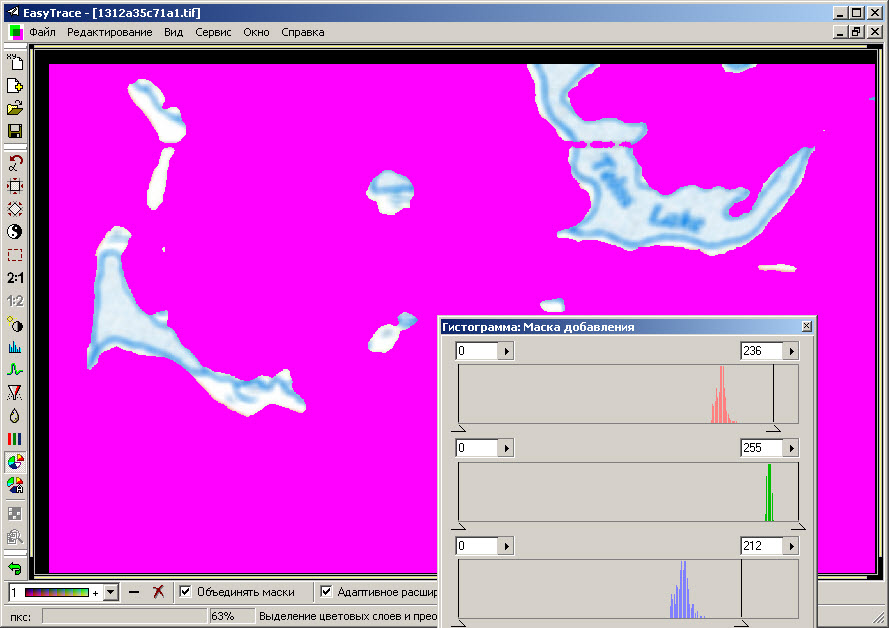Open the Сервис menu
Viewport: 889px width, 628px height.
213,32
